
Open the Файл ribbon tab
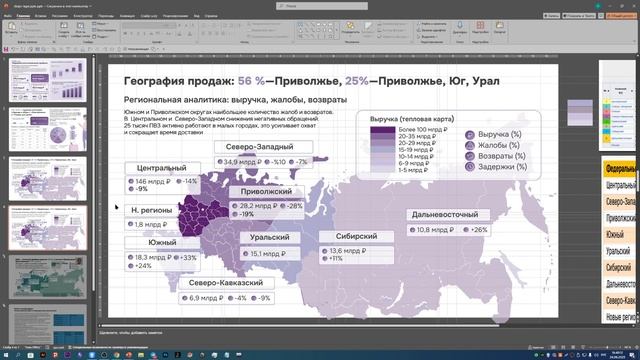[x=7, y=16]
